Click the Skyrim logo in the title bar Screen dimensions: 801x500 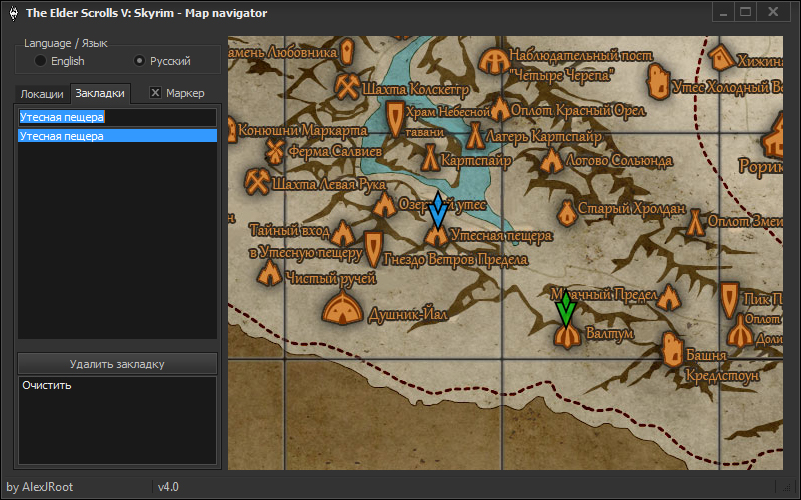click(x=14, y=13)
